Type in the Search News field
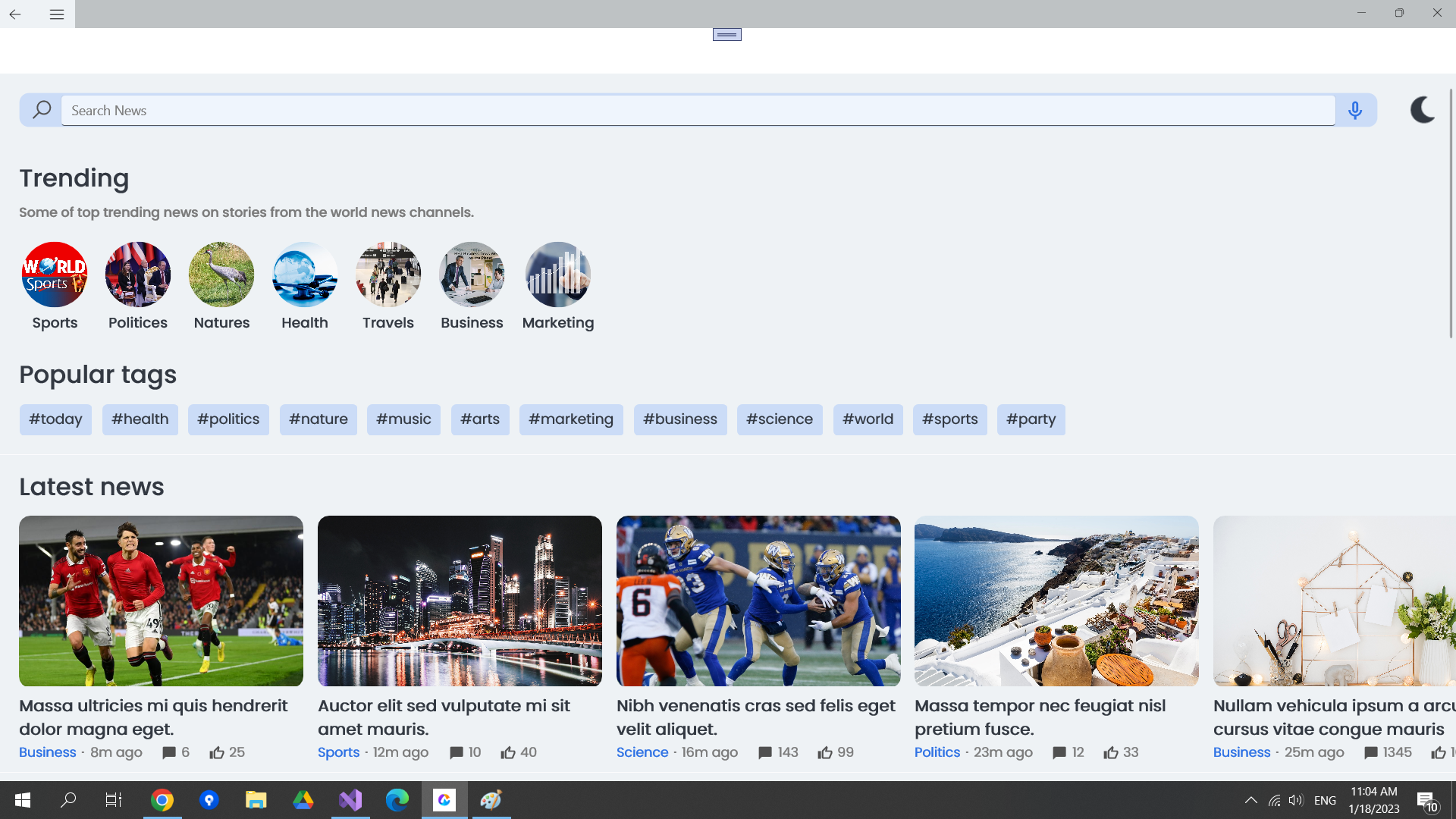Image resolution: width=1456 pixels, height=819 pixels. pos(698,111)
